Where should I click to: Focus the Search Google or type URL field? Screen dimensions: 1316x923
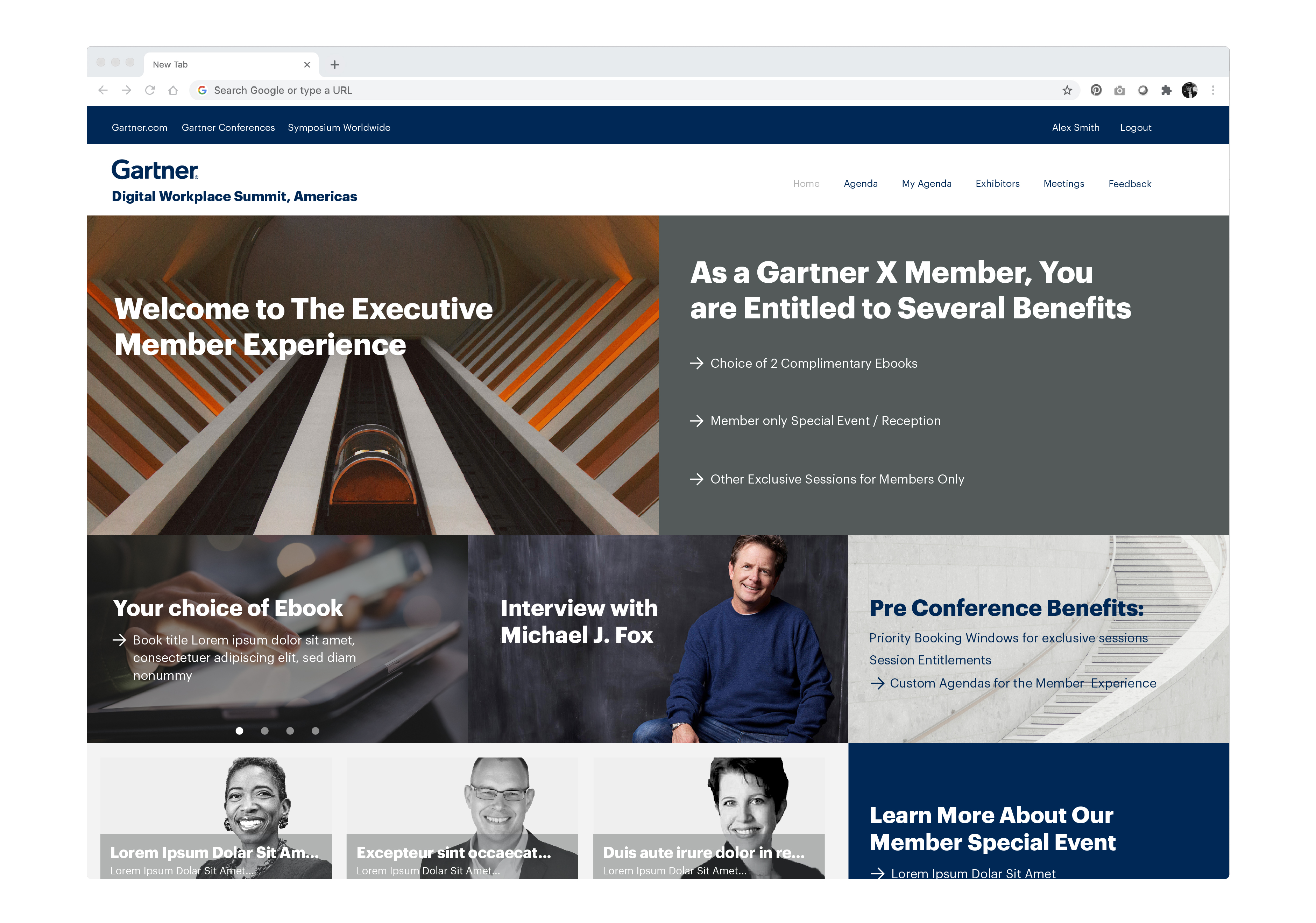point(635,90)
